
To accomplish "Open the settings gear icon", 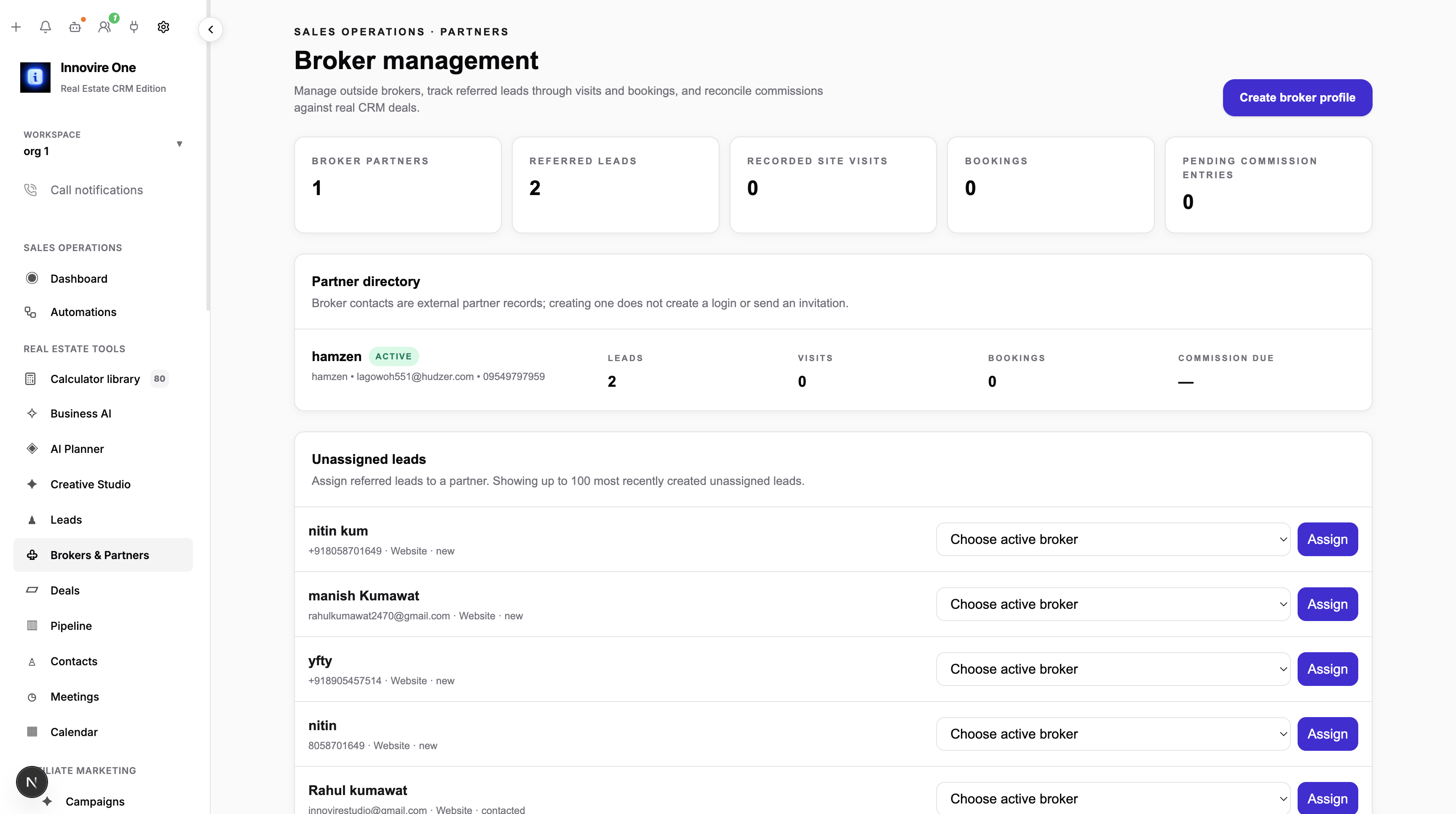I will pyautogui.click(x=163, y=27).
